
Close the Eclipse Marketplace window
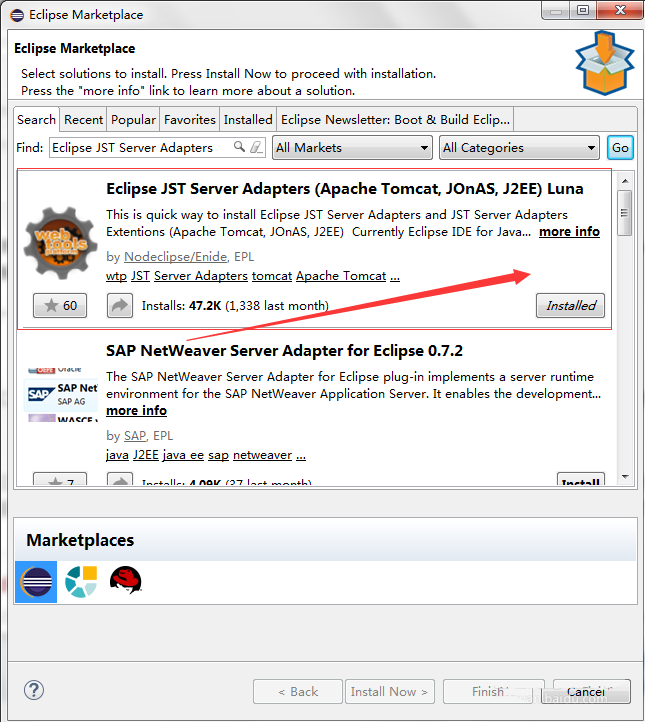[620, 10]
